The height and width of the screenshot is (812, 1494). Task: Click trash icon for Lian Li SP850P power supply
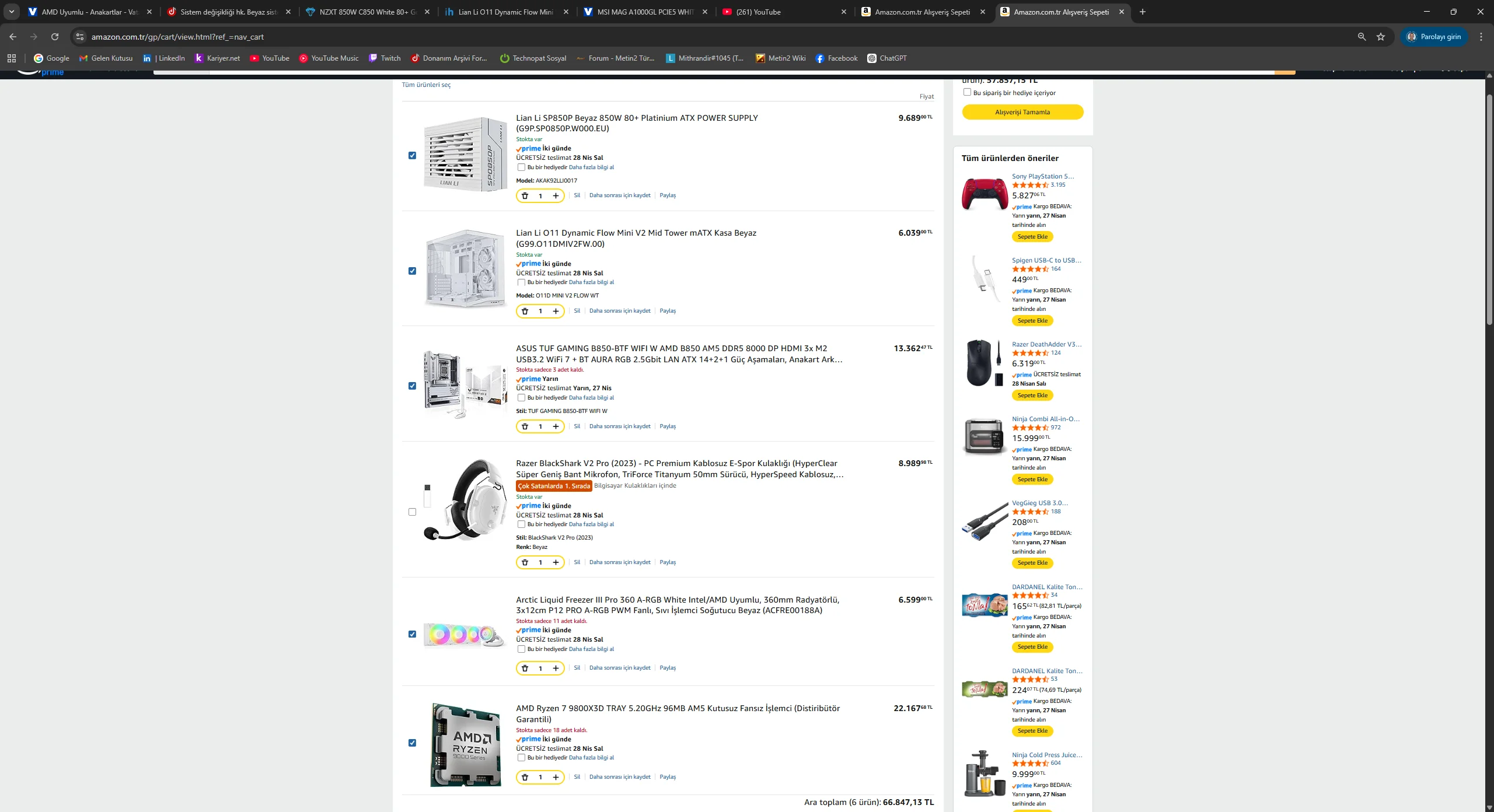[525, 196]
